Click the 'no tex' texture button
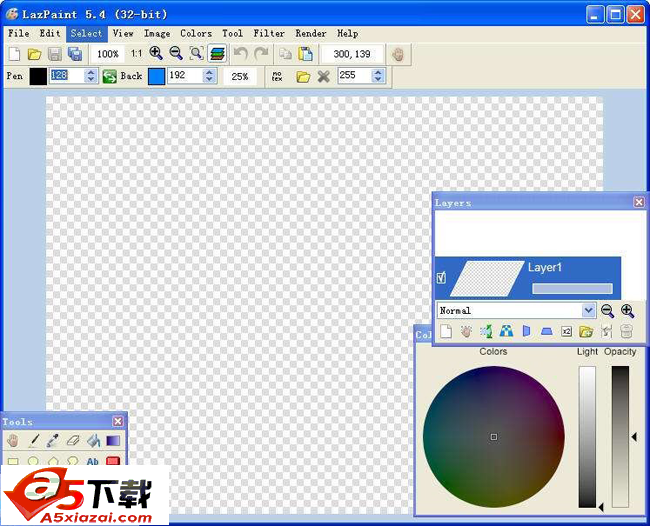 (277, 76)
